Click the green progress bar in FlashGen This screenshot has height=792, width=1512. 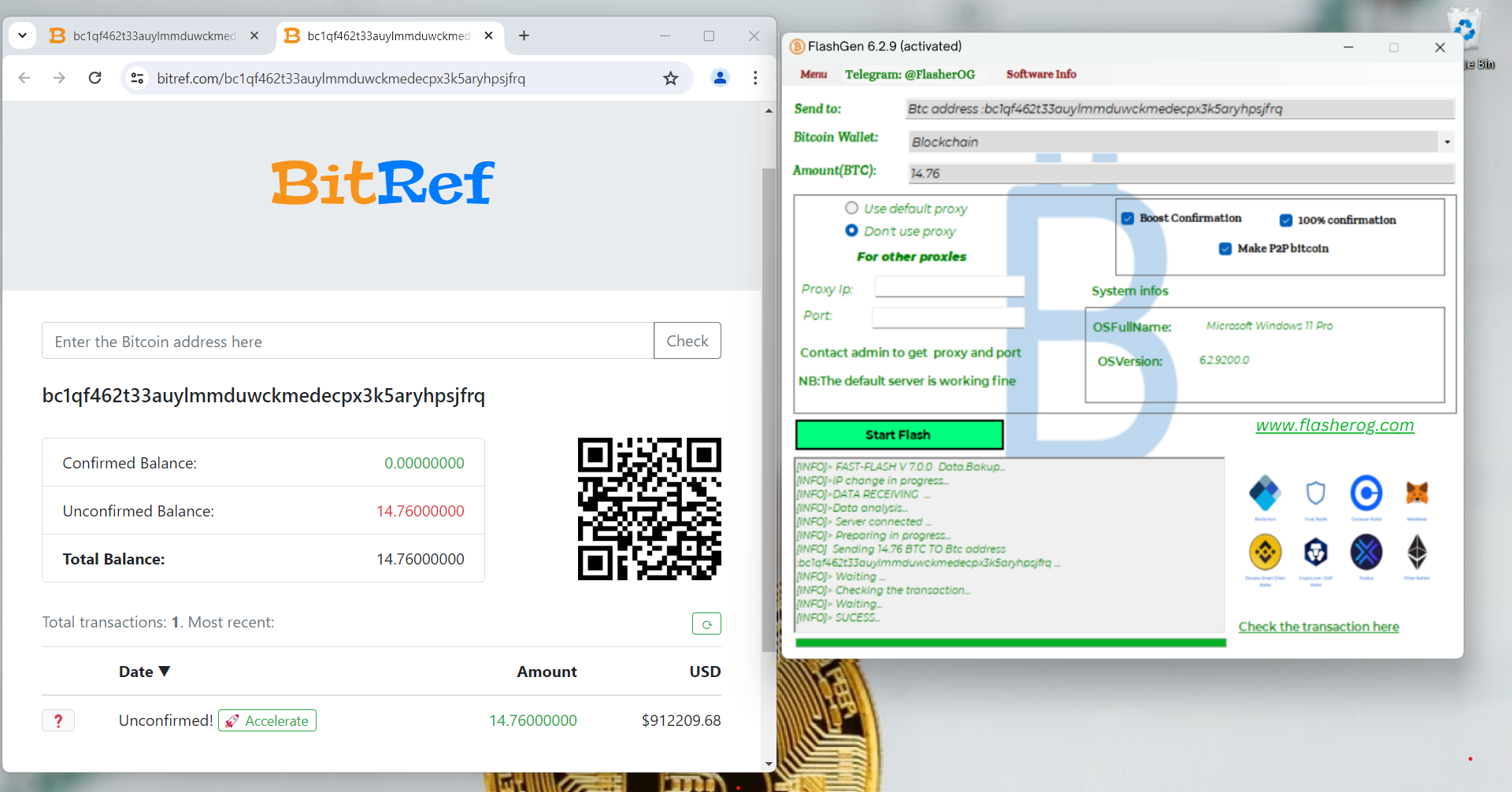(x=1010, y=643)
